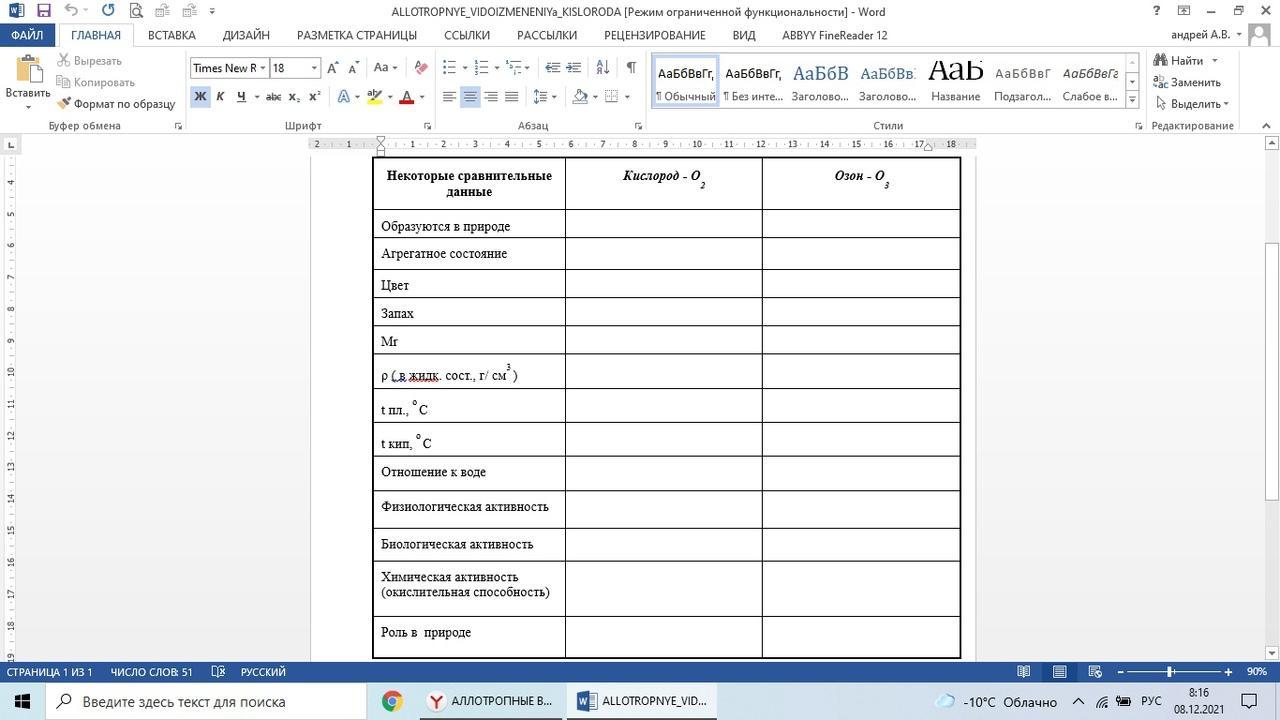Select Print Layout view in status bar
This screenshot has height=720, width=1280.
coord(1059,672)
